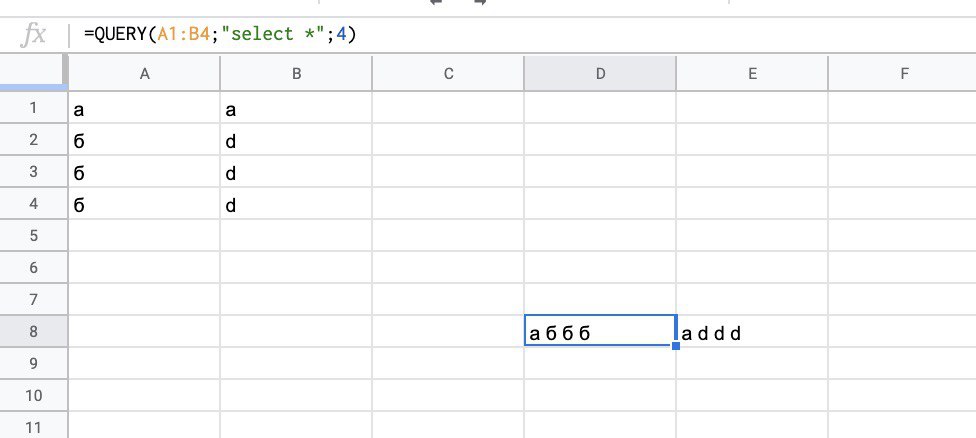Screen dimensions: 976x438
Task: Select column B header
Action: [296, 73]
